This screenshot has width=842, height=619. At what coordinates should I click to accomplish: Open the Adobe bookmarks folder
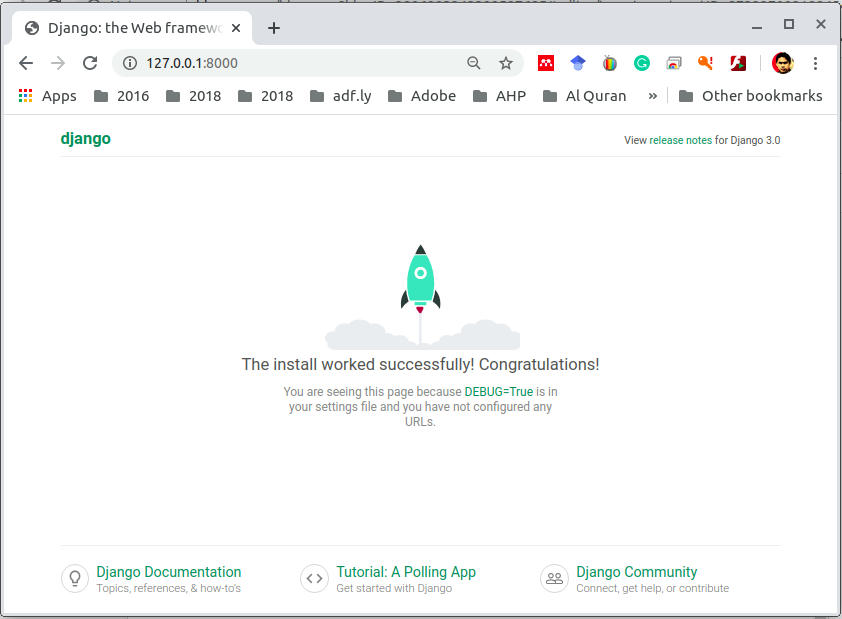click(x=422, y=96)
